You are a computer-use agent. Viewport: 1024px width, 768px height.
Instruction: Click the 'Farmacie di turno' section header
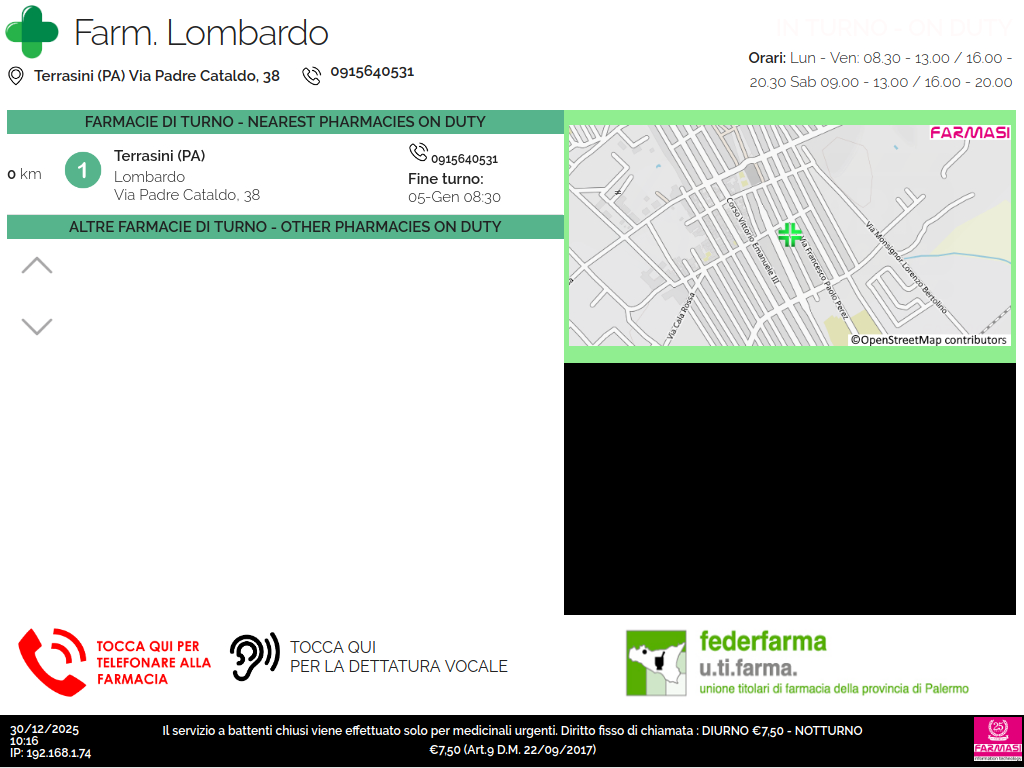285,122
